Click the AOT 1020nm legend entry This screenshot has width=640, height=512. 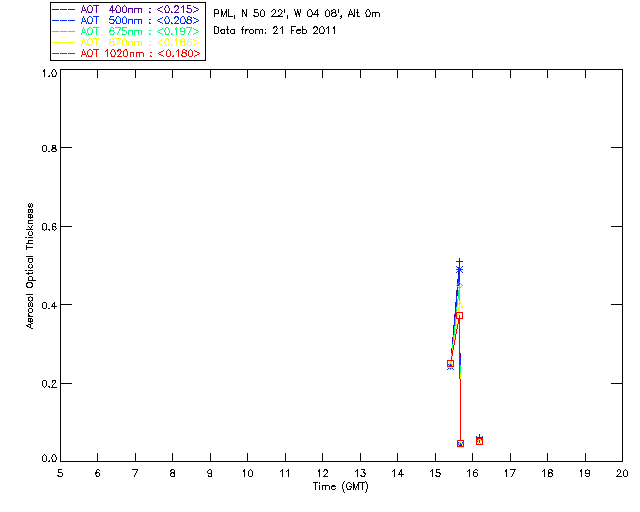pos(126,53)
